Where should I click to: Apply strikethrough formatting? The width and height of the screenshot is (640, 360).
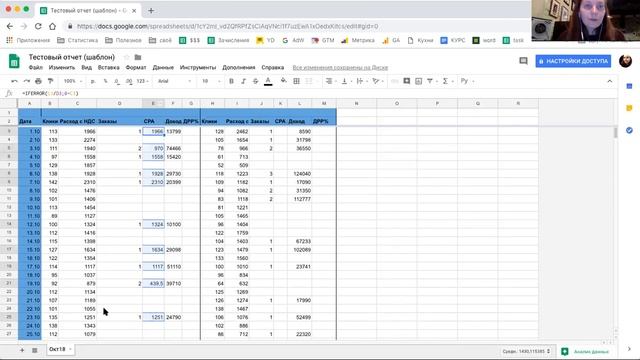point(256,81)
